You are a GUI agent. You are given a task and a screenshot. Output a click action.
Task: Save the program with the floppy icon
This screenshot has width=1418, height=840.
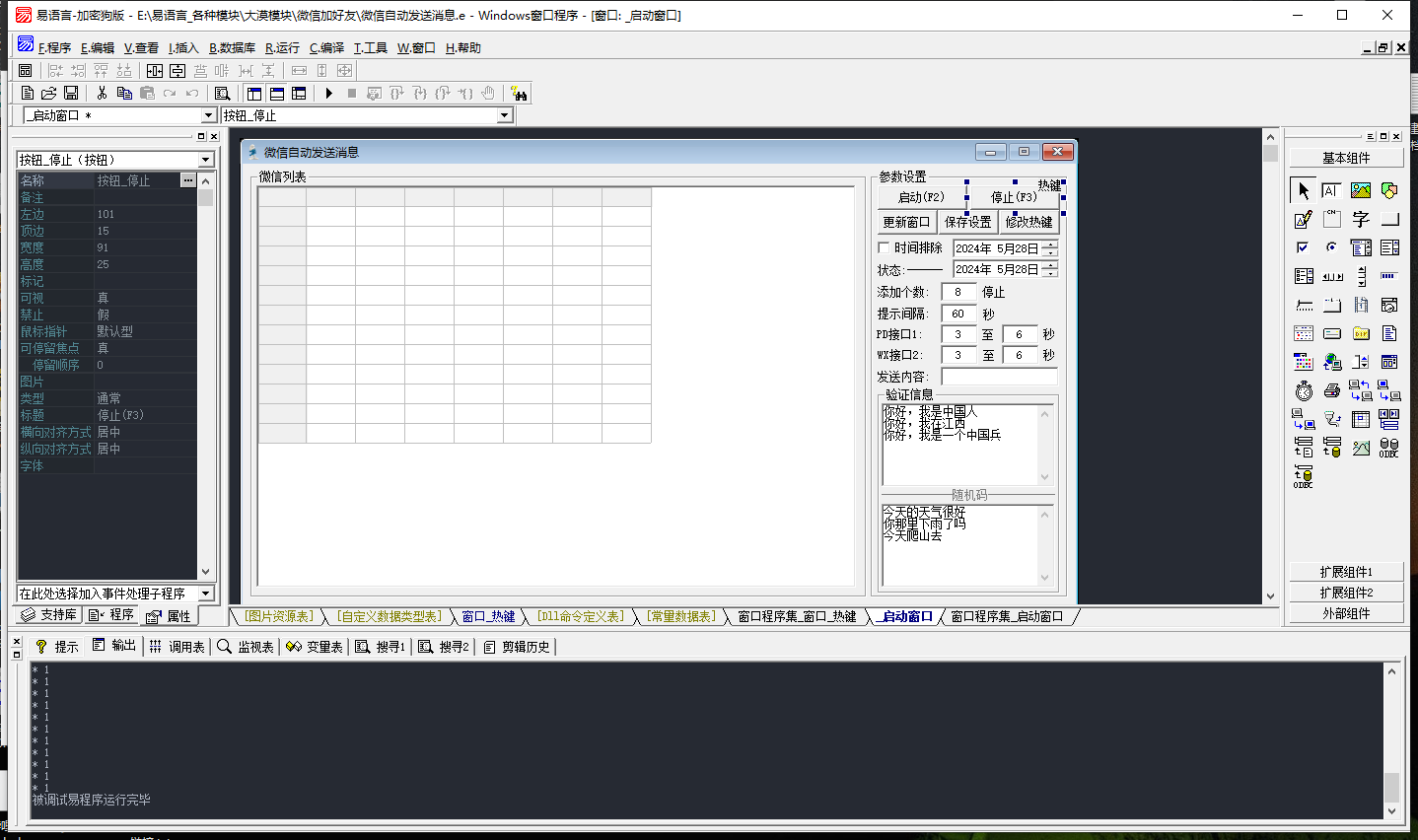[x=71, y=93]
